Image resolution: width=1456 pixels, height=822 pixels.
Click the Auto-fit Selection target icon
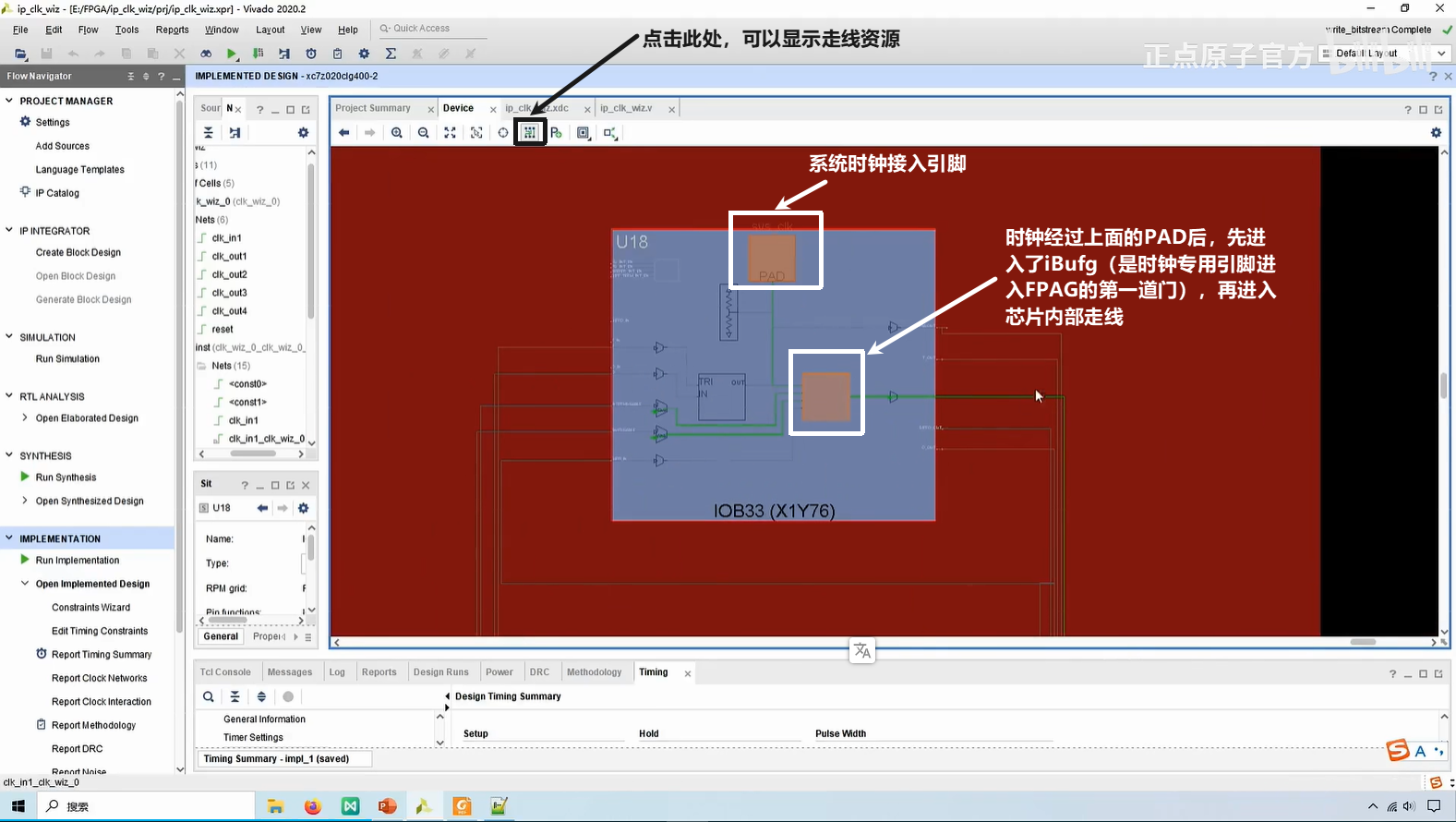tap(503, 133)
